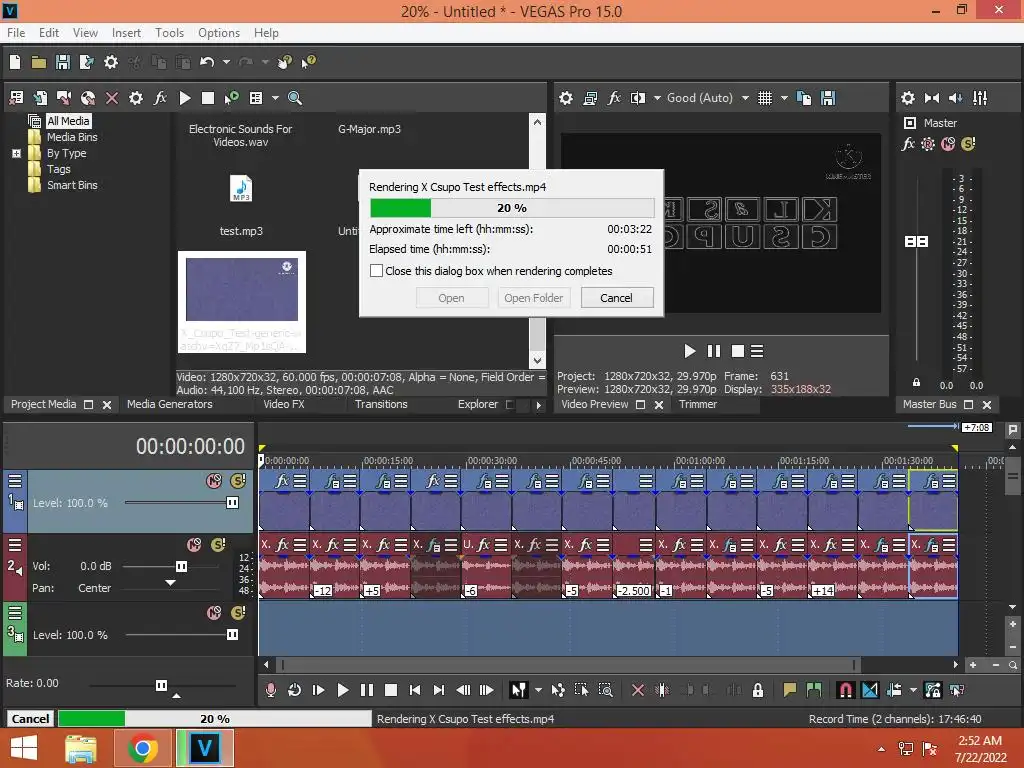Mute the Master bus
The height and width of the screenshot is (768, 1024).
point(948,144)
